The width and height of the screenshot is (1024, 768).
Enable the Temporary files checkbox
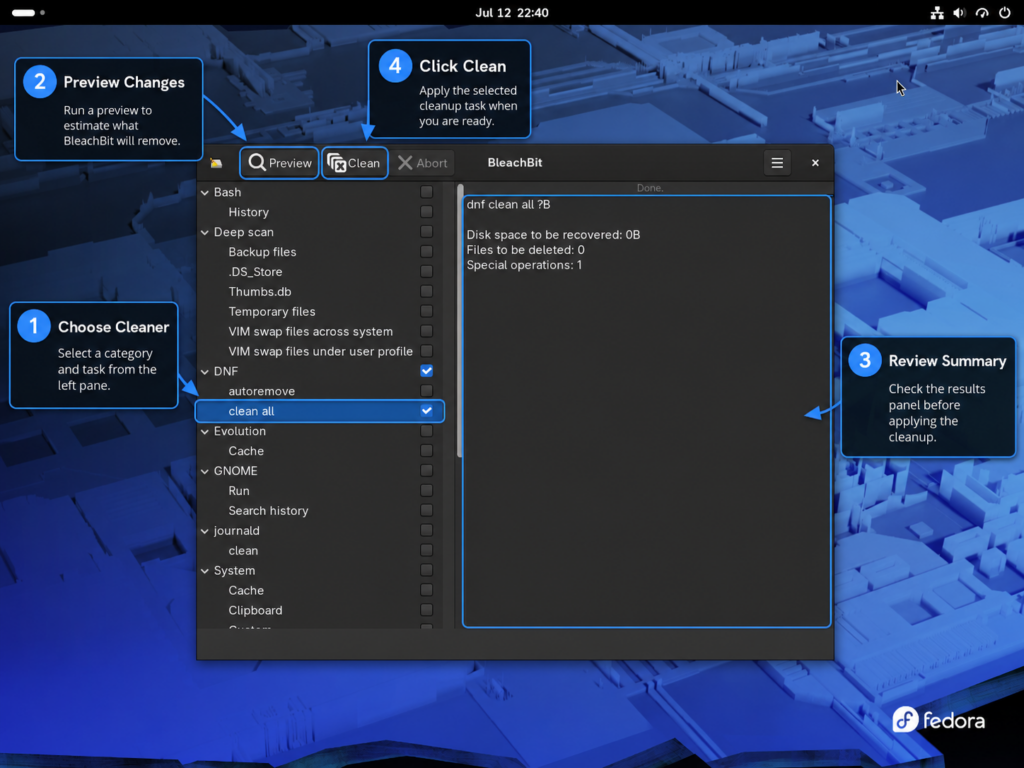[x=426, y=312]
